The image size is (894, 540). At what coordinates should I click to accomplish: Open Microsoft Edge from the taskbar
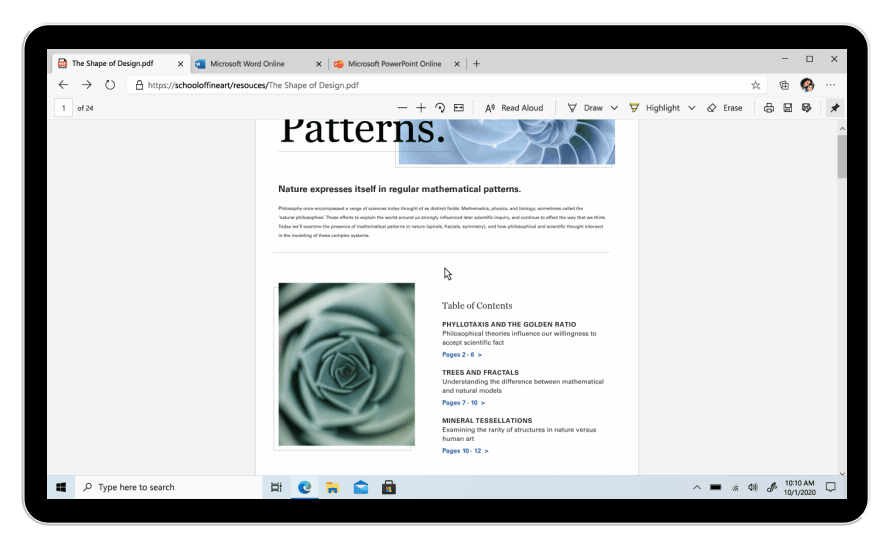pos(304,487)
